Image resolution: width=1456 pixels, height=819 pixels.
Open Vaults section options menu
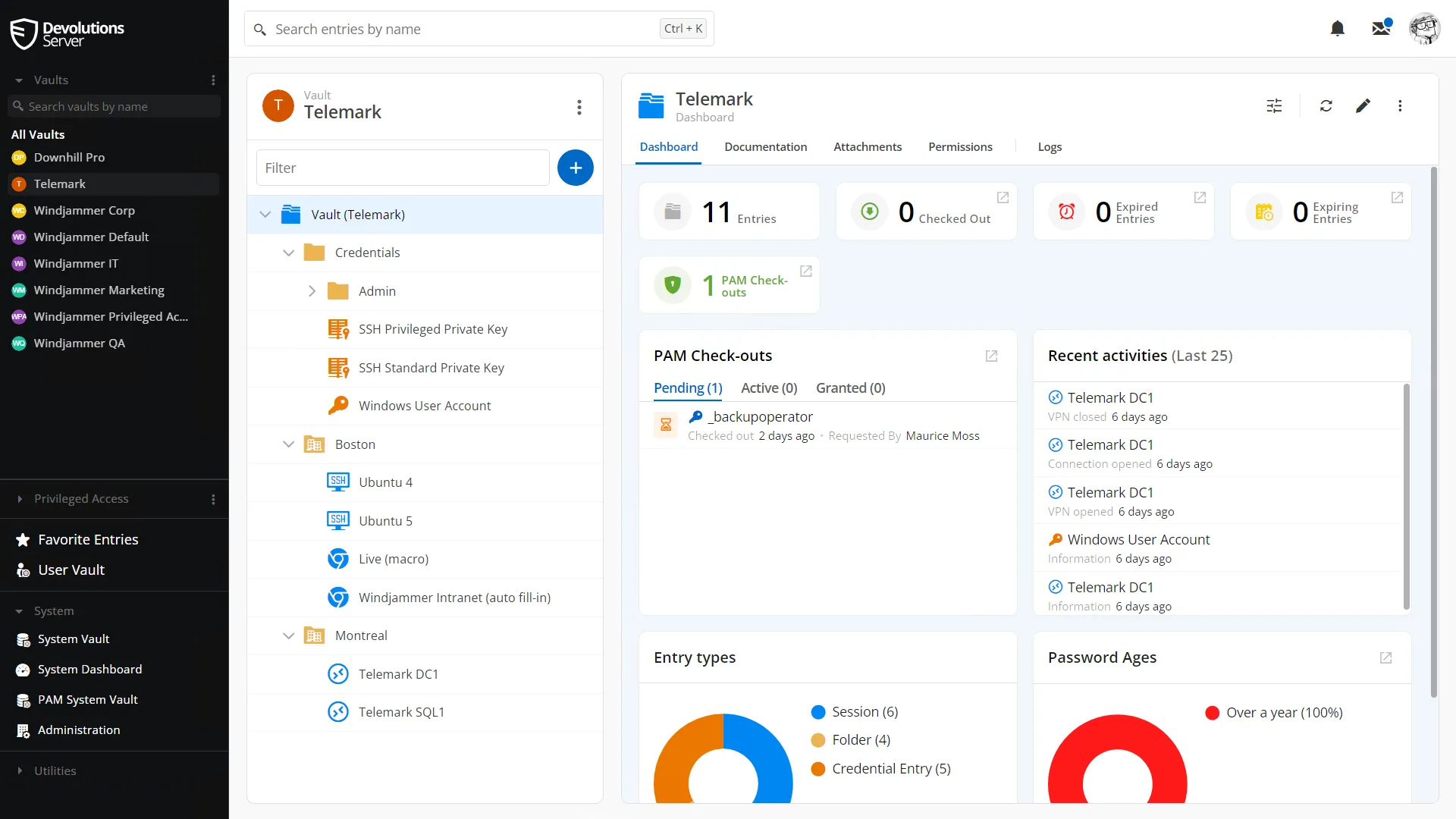(213, 80)
